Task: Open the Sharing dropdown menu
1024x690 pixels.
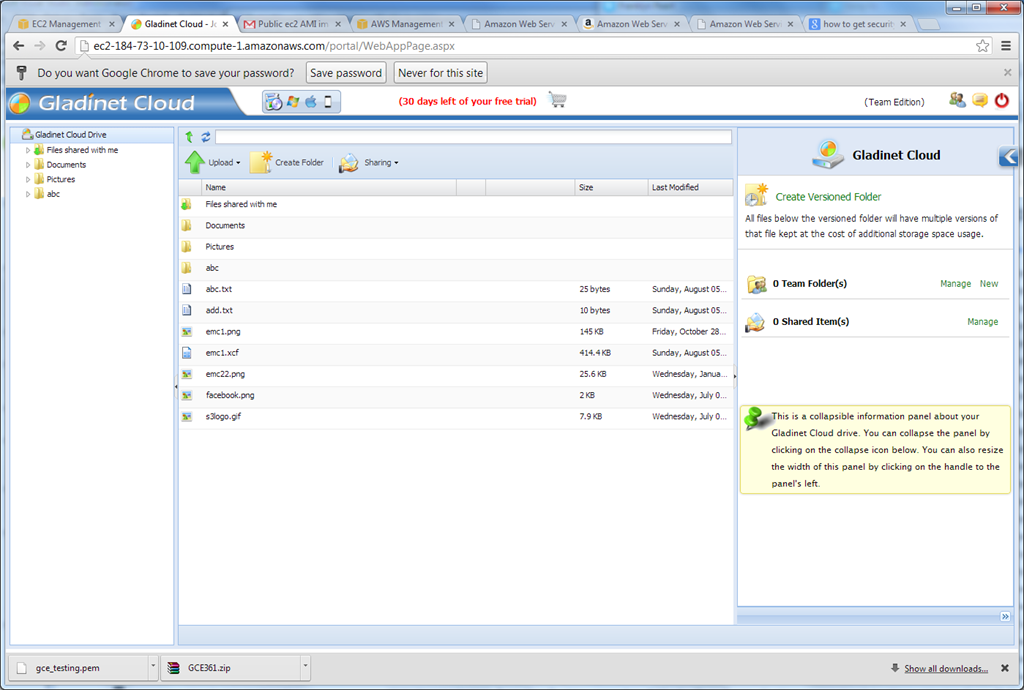Action: click(x=396, y=163)
